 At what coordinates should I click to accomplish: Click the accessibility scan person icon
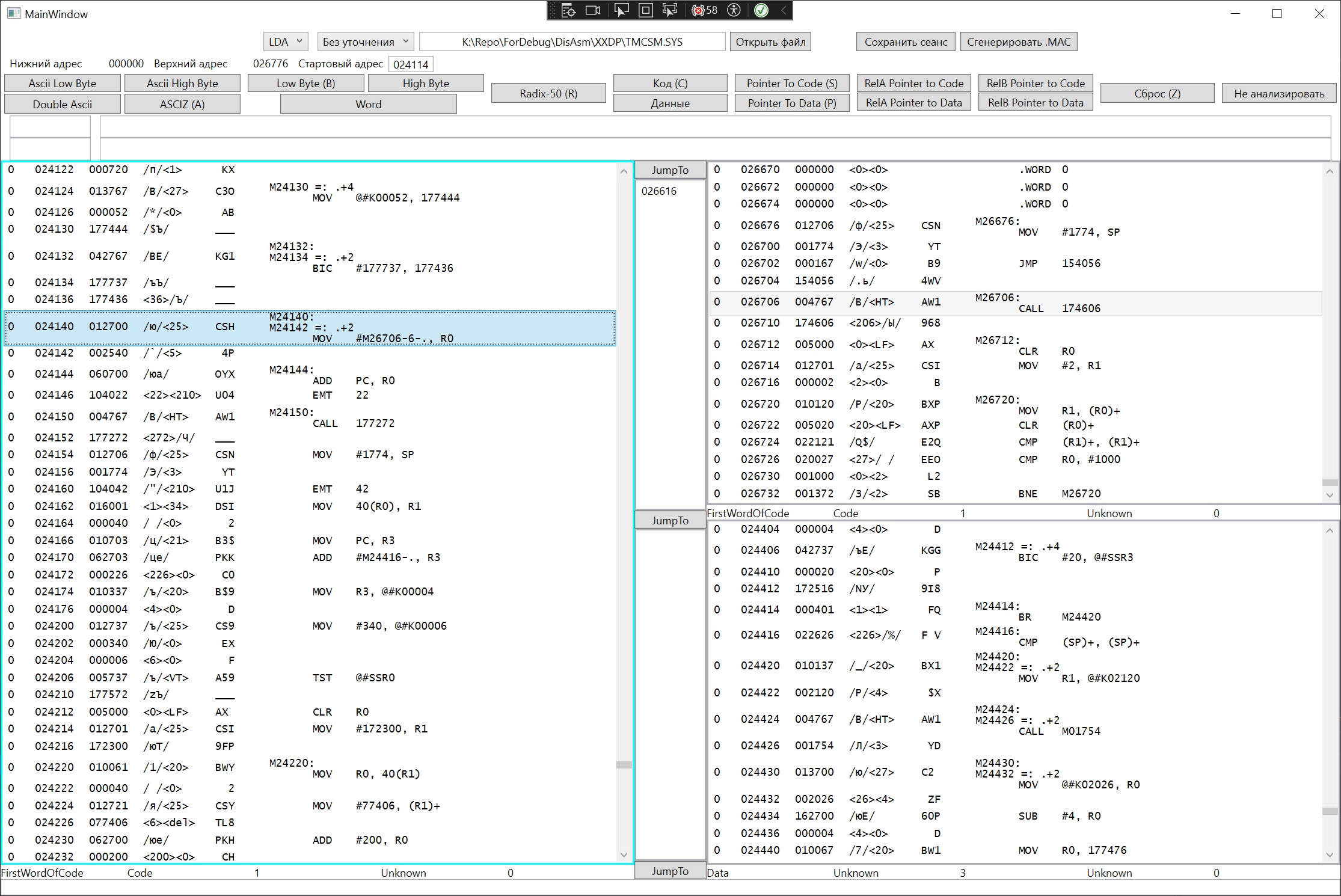[734, 10]
